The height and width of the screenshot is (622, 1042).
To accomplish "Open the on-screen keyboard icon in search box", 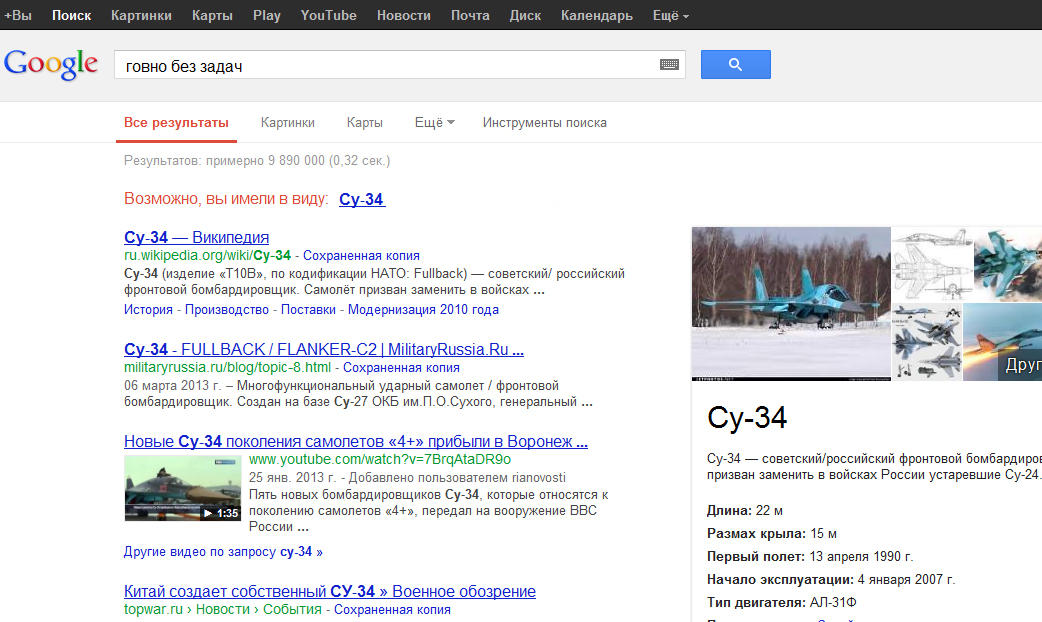I will [x=669, y=64].
